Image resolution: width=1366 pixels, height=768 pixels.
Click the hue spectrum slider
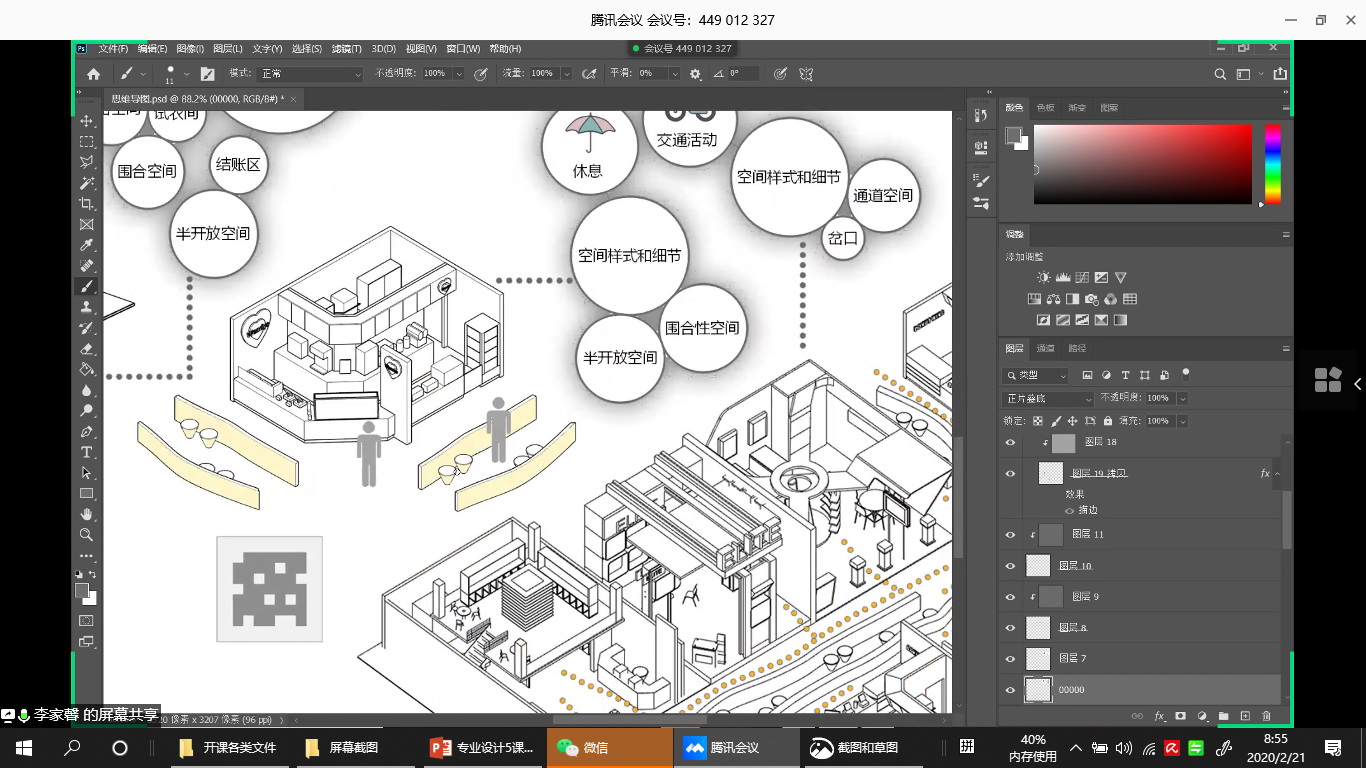[1272, 164]
